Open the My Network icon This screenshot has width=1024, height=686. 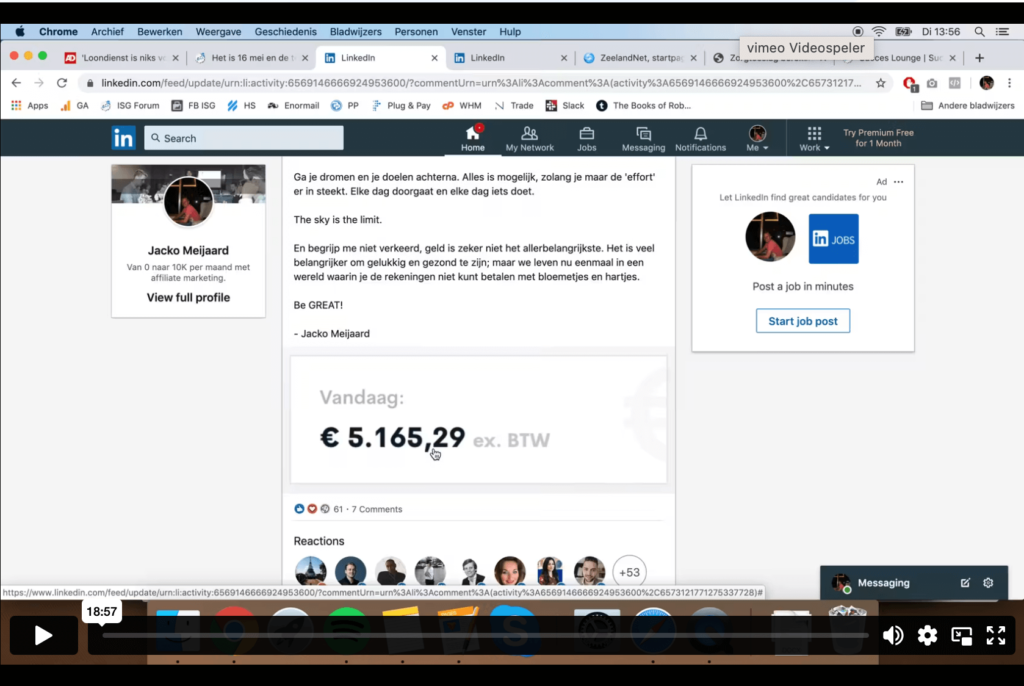(x=529, y=134)
